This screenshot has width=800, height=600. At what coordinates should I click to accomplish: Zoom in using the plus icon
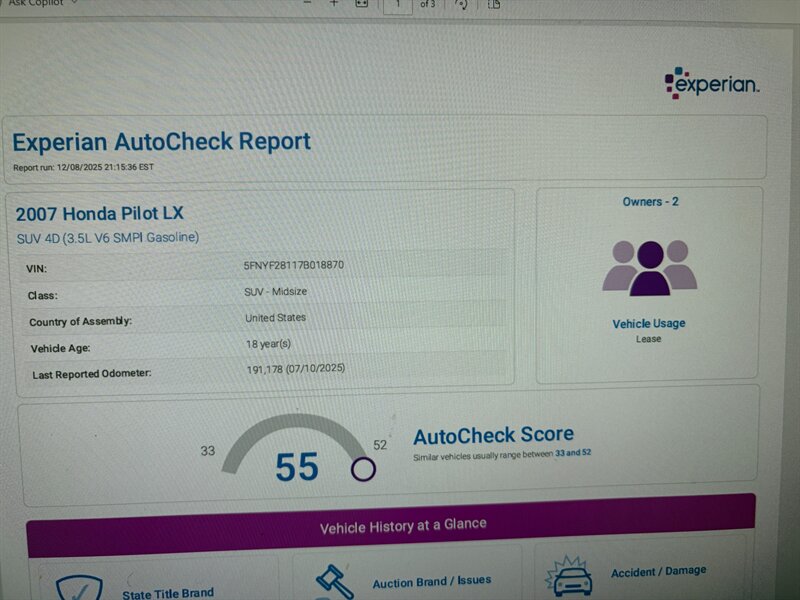point(334,3)
